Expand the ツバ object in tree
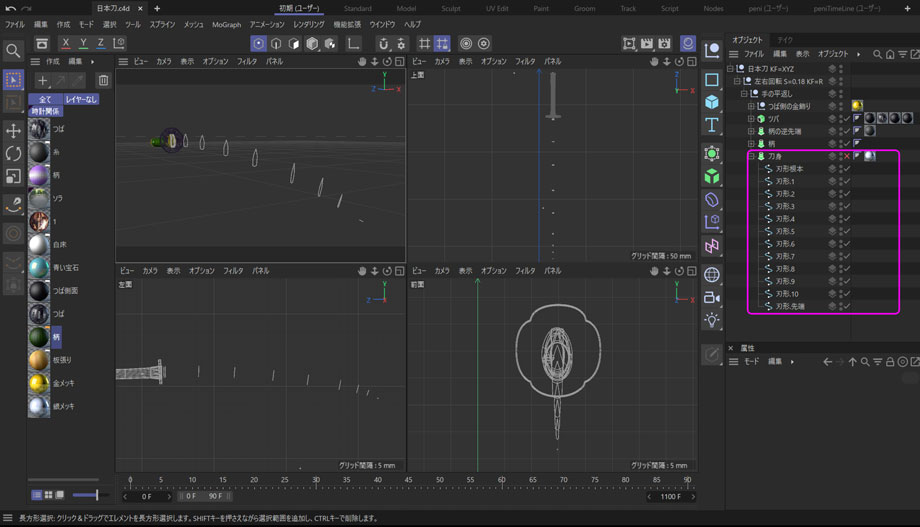The width and height of the screenshot is (920, 527). [x=751, y=119]
